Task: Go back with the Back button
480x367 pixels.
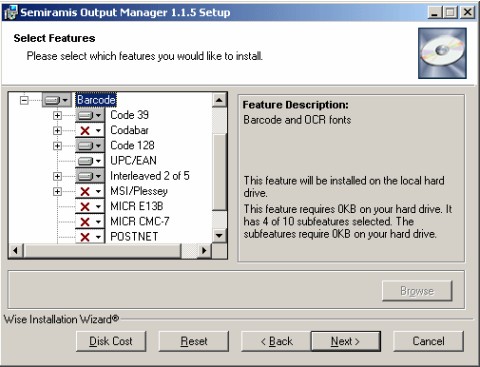Action: click(276, 341)
